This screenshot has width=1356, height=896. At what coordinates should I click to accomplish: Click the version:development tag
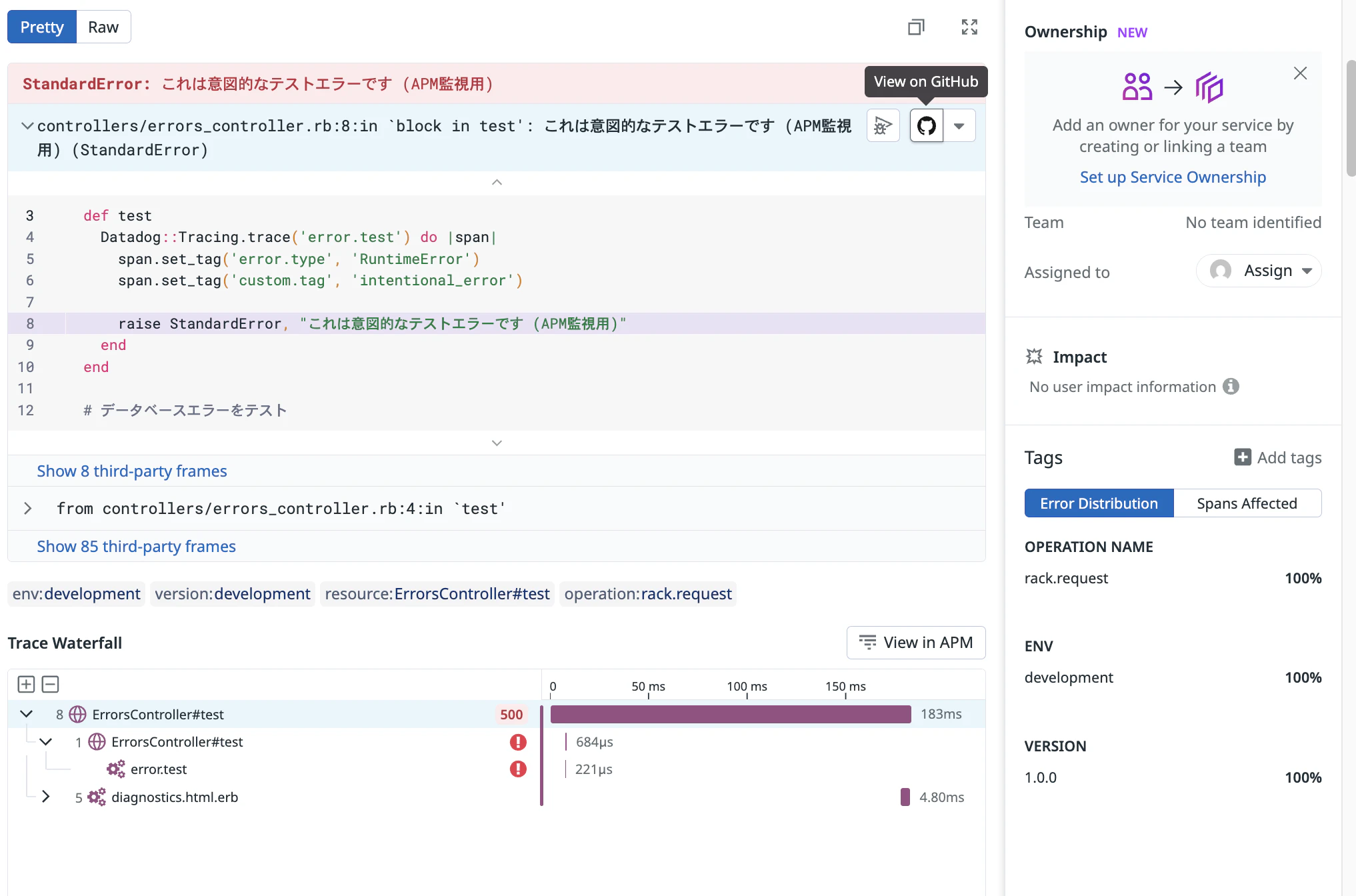[x=233, y=593]
